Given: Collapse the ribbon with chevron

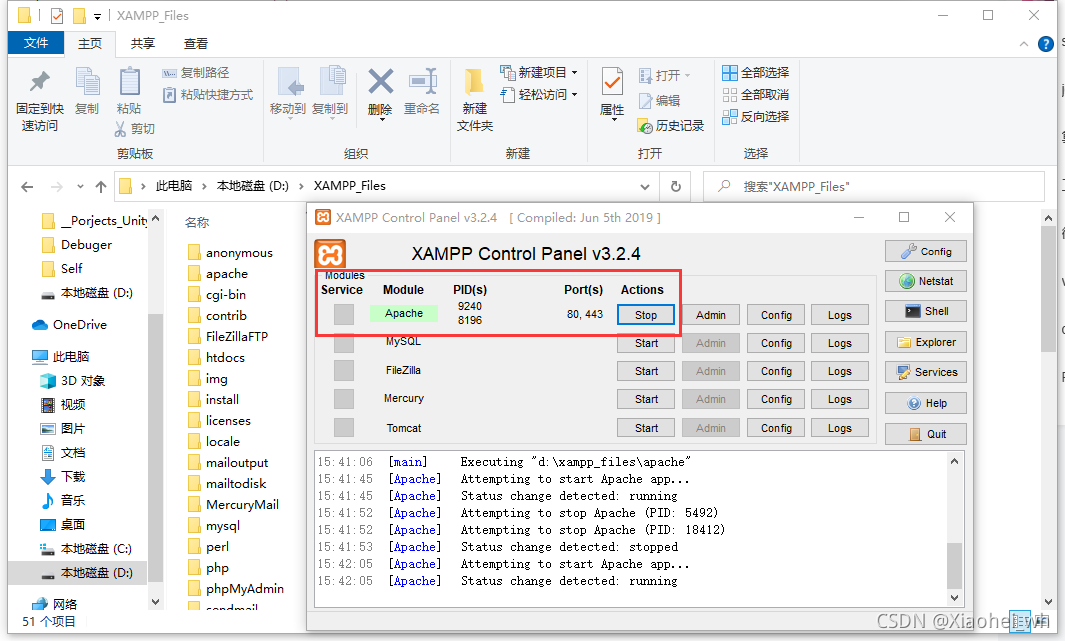Looking at the screenshot, I should point(1024,44).
